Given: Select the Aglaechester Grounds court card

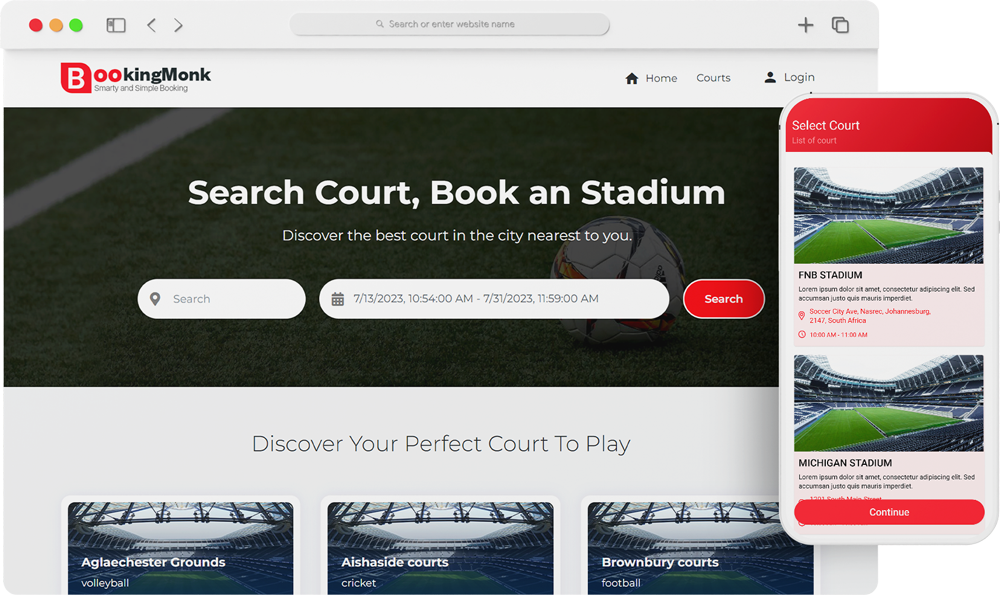Looking at the screenshot, I should click(x=180, y=548).
